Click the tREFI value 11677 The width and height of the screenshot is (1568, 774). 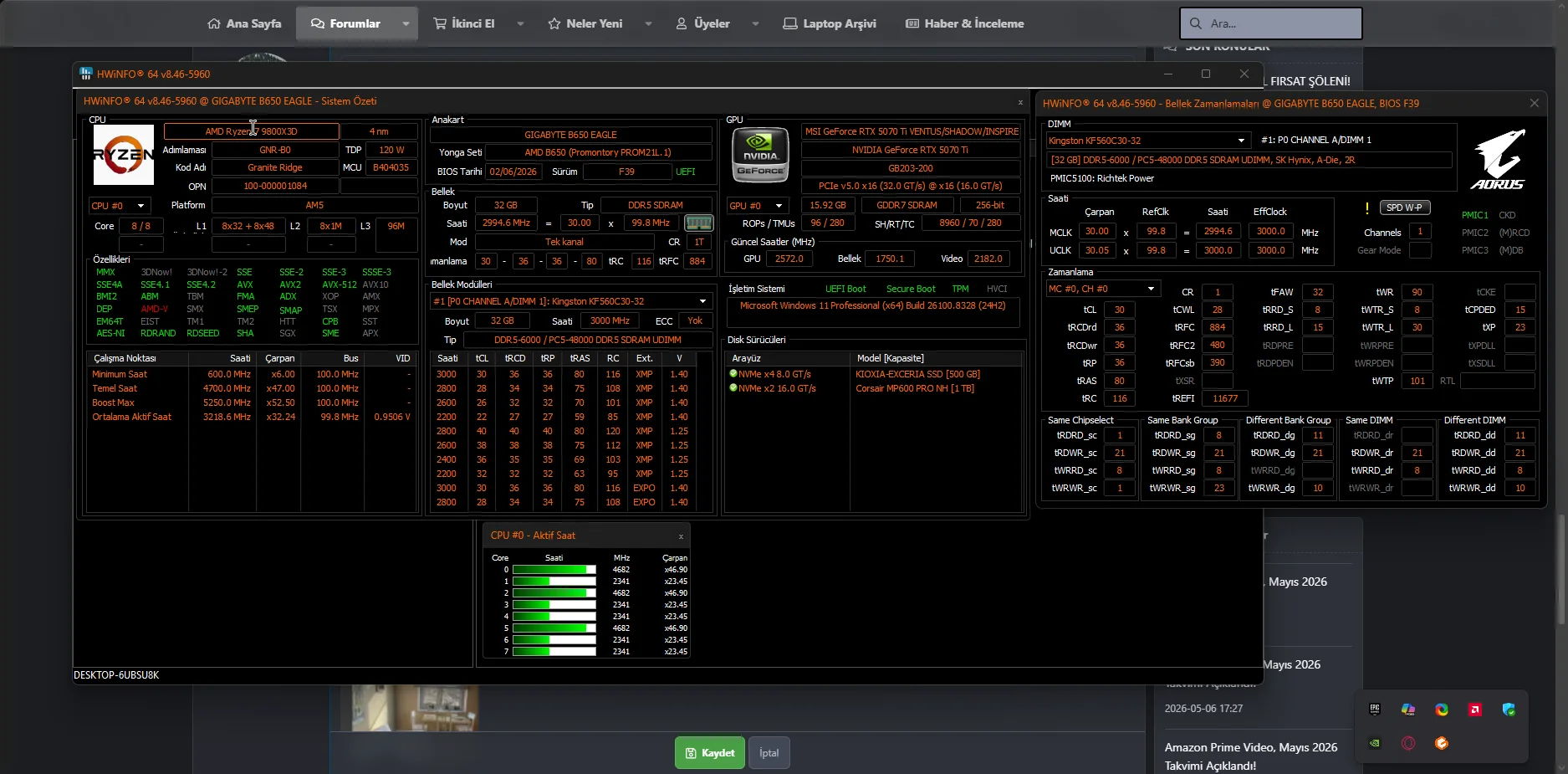coord(1225,398)
